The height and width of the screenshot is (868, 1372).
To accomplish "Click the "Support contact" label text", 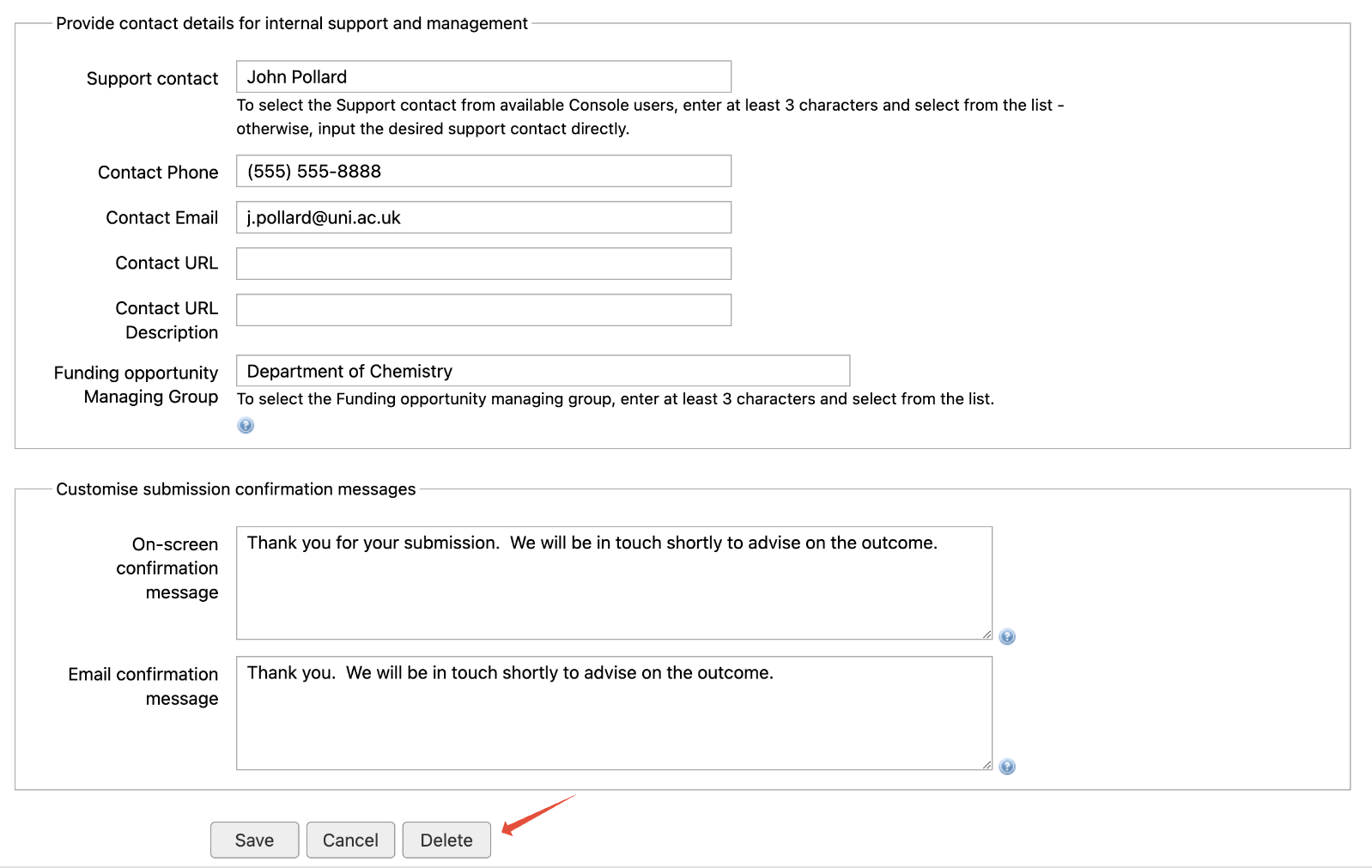I will point(152,79).
